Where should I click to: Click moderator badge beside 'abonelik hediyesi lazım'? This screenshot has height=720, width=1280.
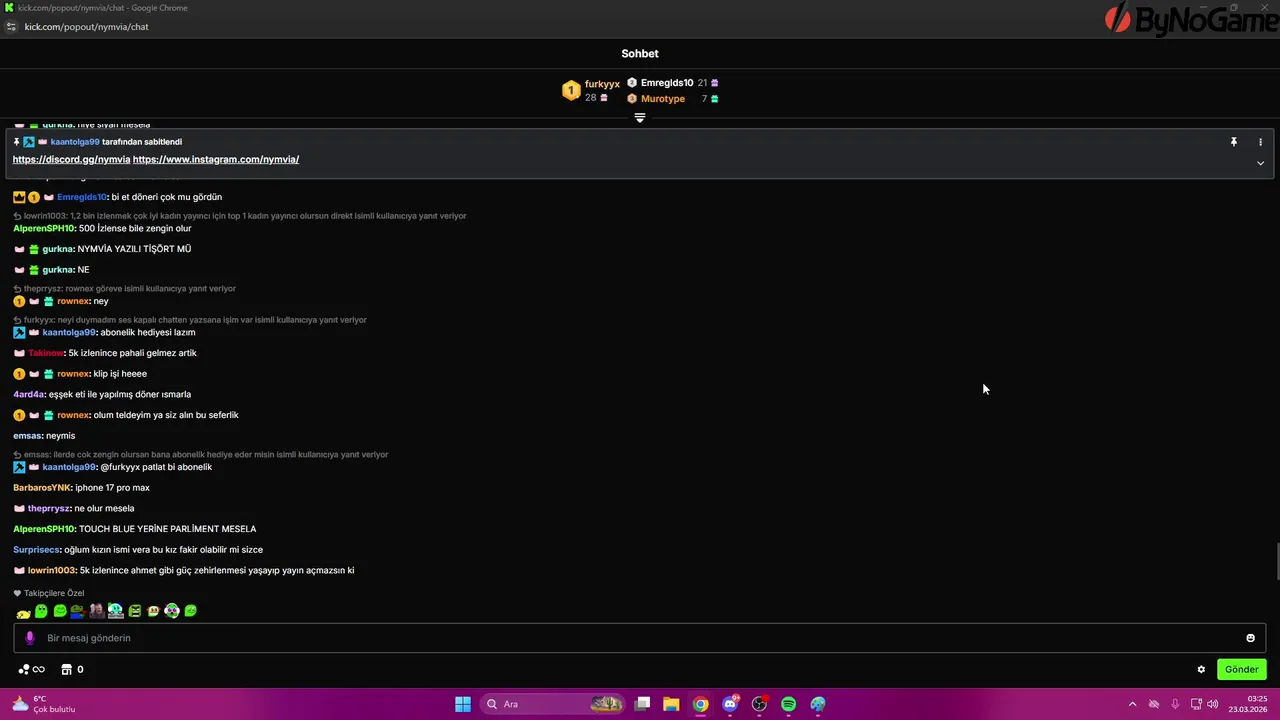pos(19,332)
